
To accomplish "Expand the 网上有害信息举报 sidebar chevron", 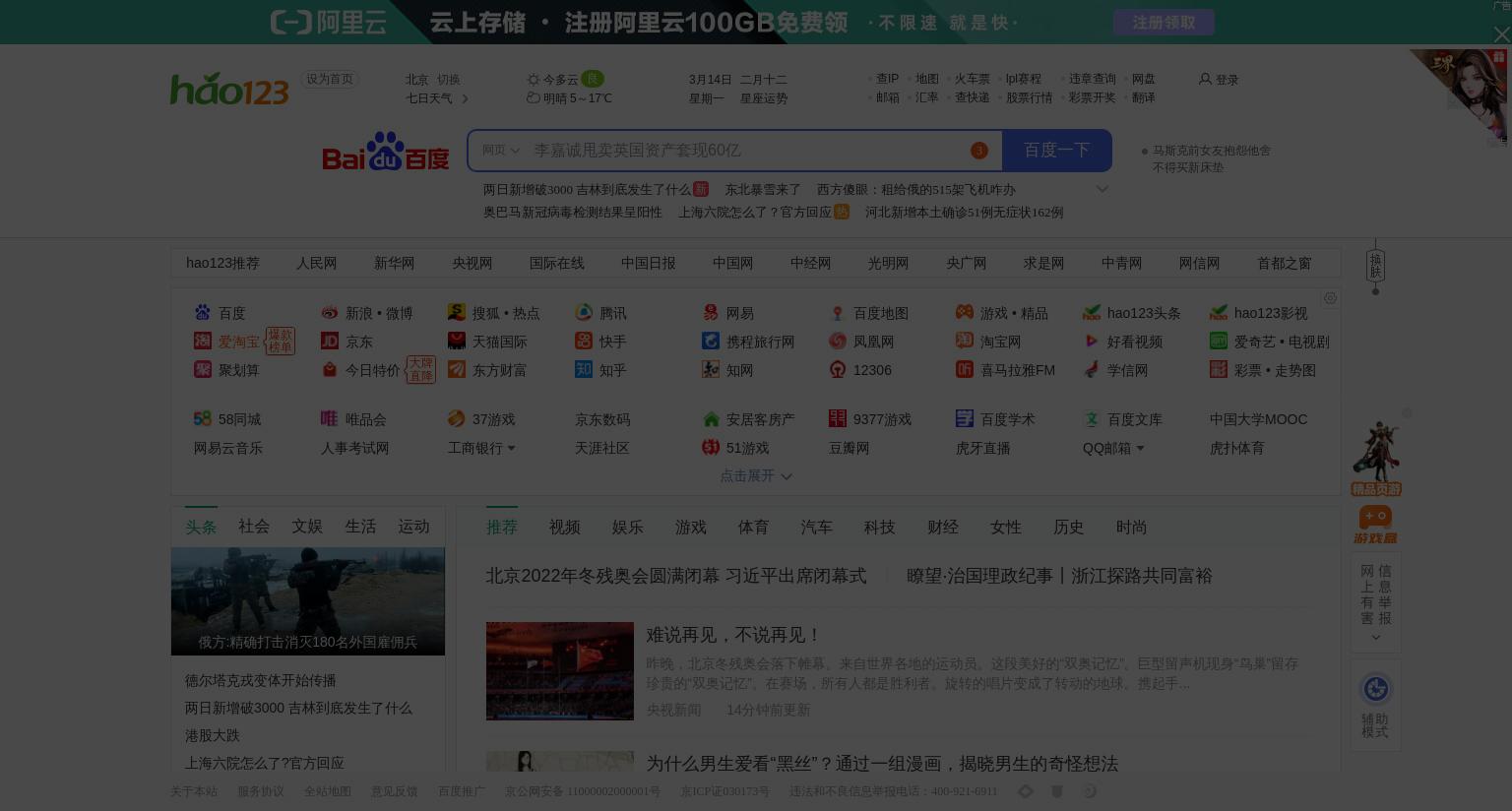I will tap(1375, 638).
